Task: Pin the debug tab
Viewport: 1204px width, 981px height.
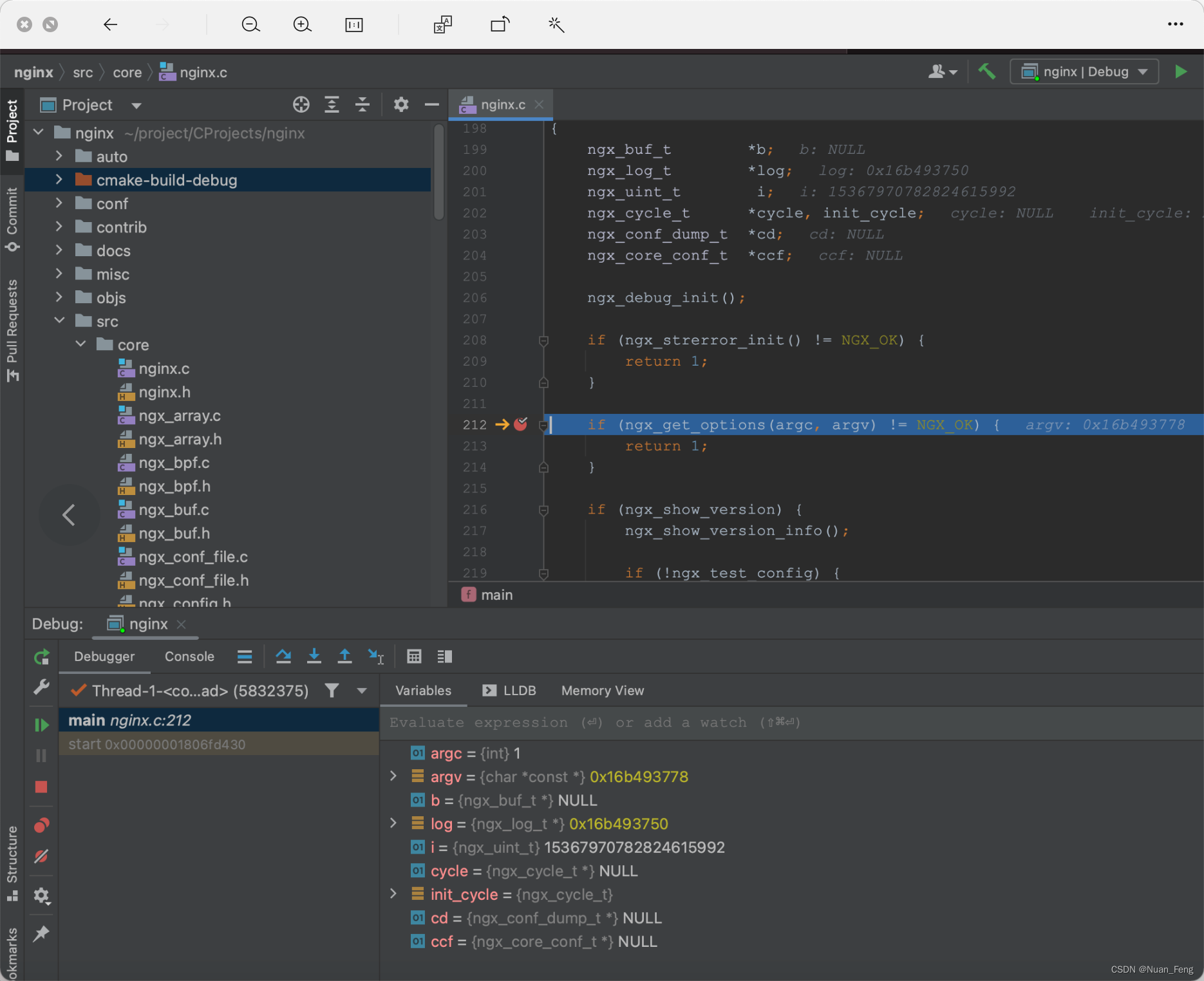Action: (41, 933)
